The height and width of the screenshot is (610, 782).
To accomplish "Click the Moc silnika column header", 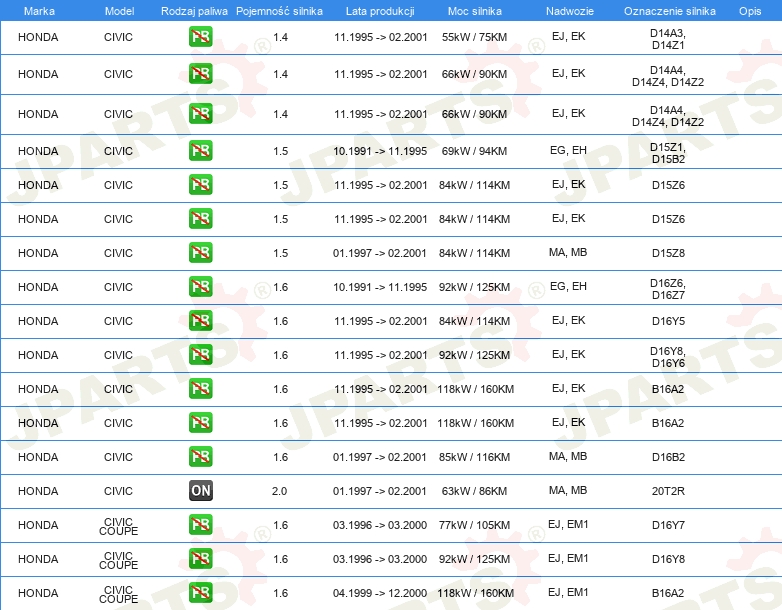I will pyautogui.click(x=475, y=11).
